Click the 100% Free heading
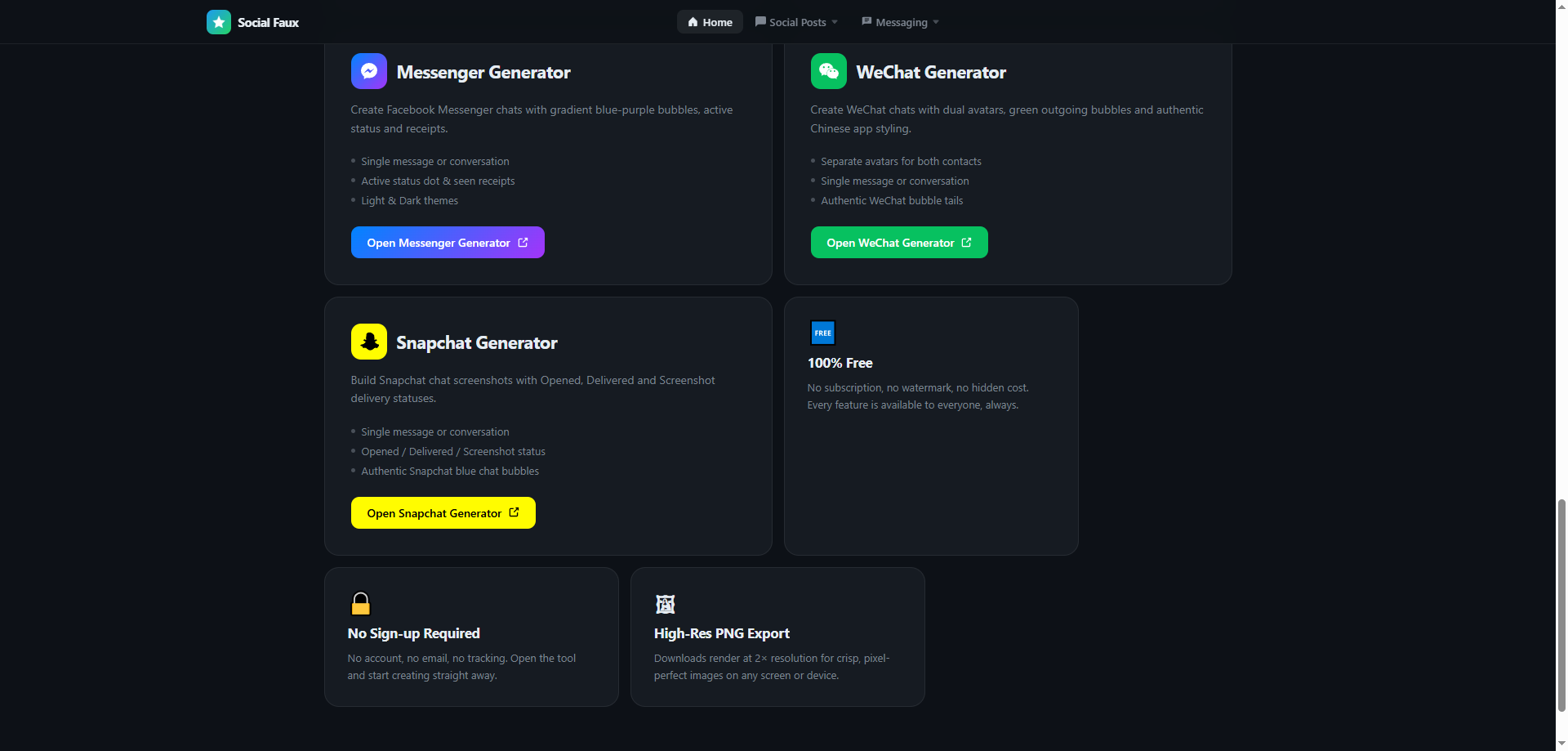This screenshot has width=1568, height=751. (840, 363)
